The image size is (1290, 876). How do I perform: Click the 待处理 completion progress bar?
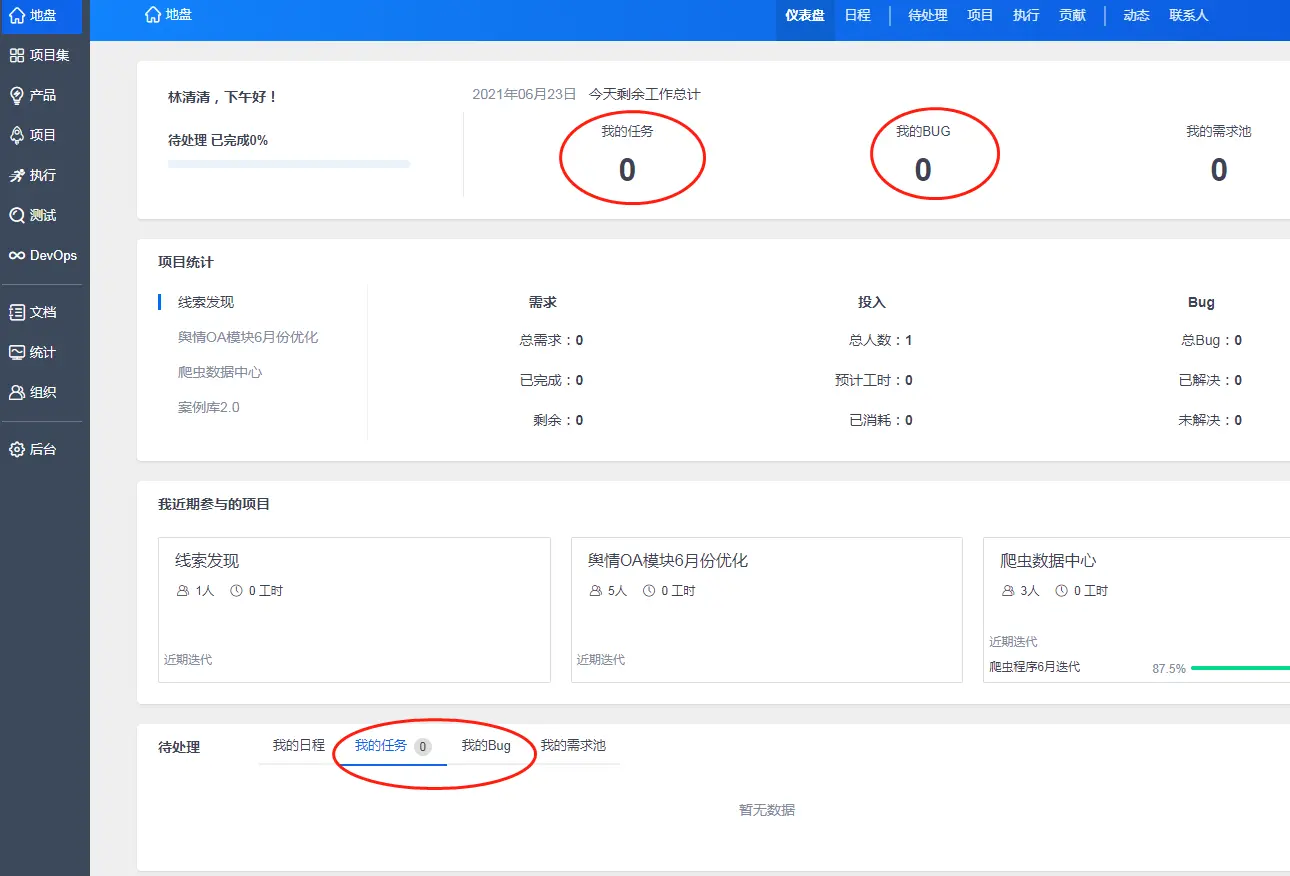[289, 164]
